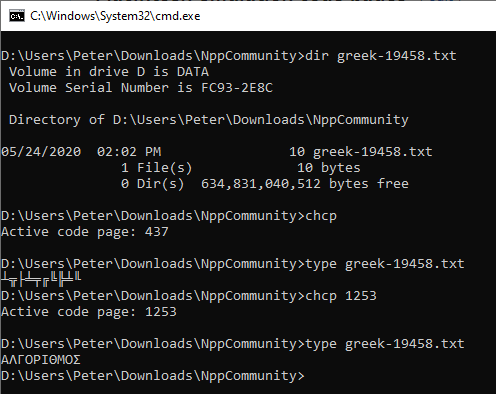The width and height of the screenshot is (496, 394).
Task: Click 'Active code page: 437' output
Action: point(85,232)
